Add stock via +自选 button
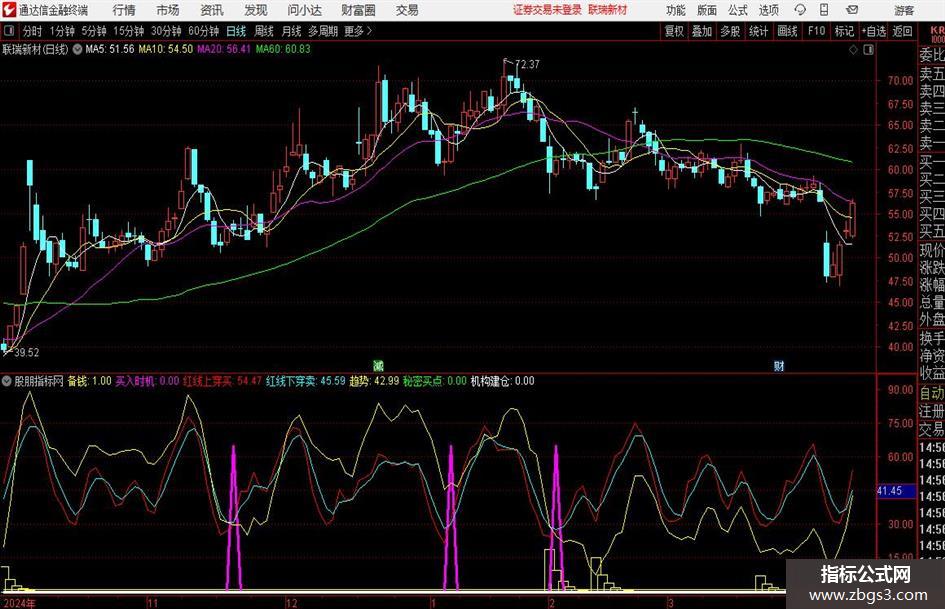Image resolution: width=945 pixels, height=609 pixels. (x=874, y=31)
